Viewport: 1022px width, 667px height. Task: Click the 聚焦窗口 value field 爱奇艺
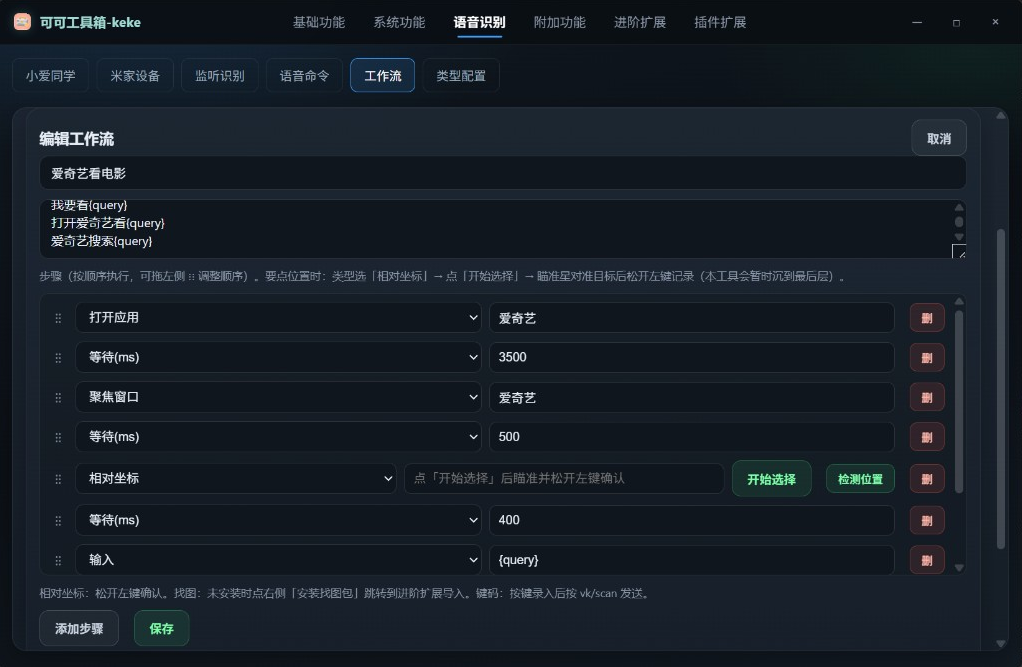pyautogui.click(x=692, y=397)
